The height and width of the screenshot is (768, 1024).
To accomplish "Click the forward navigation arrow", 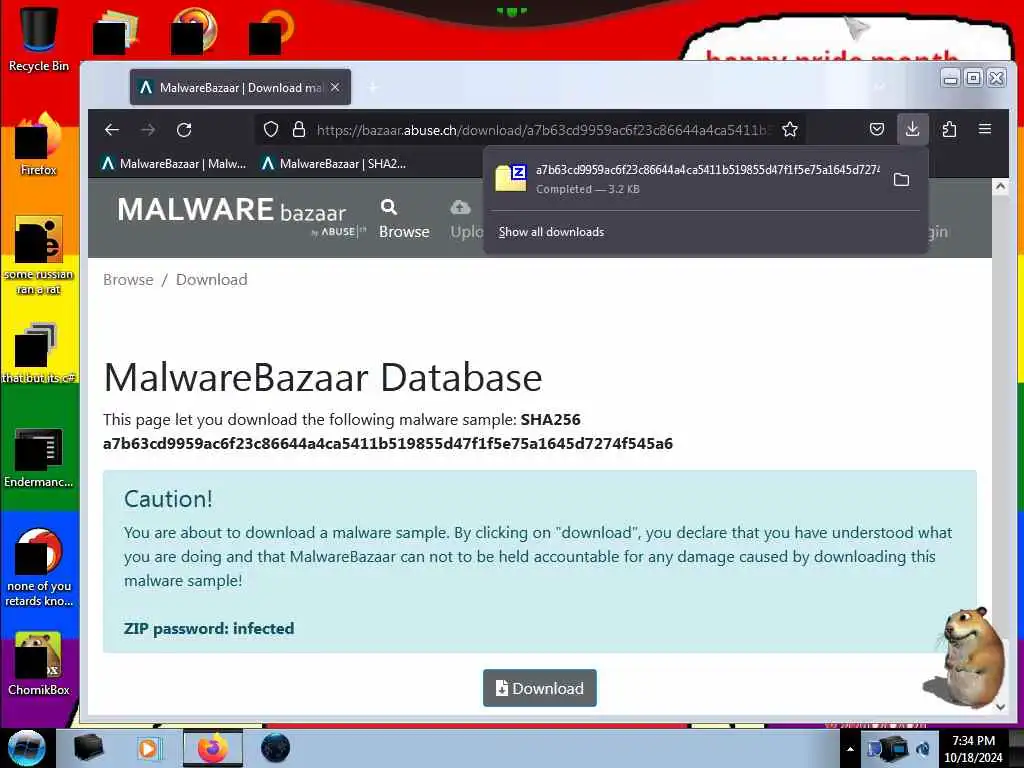I will coord(148,129).
